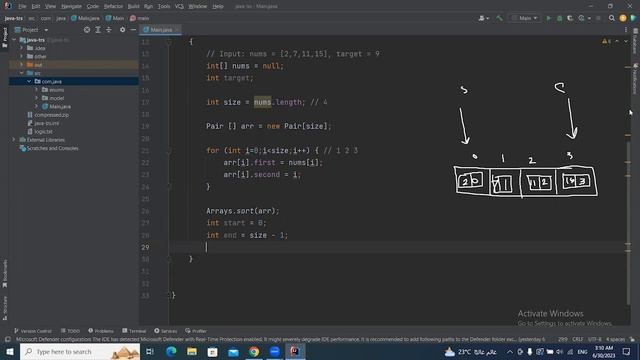Open Project panel gear options
Screen dimensions: 640x360
(x=122, y=30)
